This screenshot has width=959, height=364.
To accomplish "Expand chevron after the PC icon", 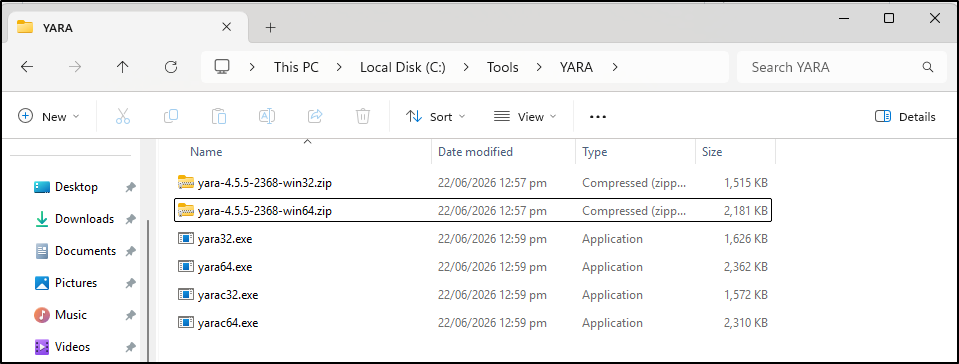I will pos(252,67).
